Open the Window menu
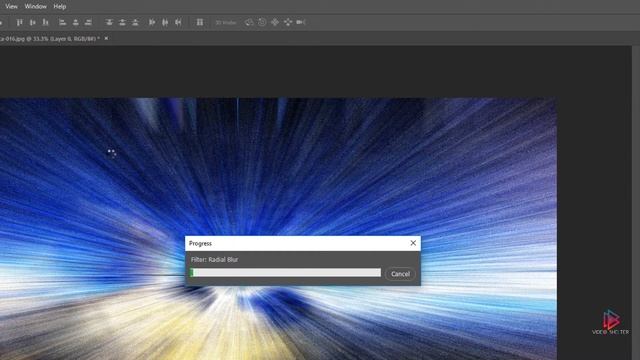Image resolution: width=640 pixels, height=360 pixels. [x=36, y=7]
